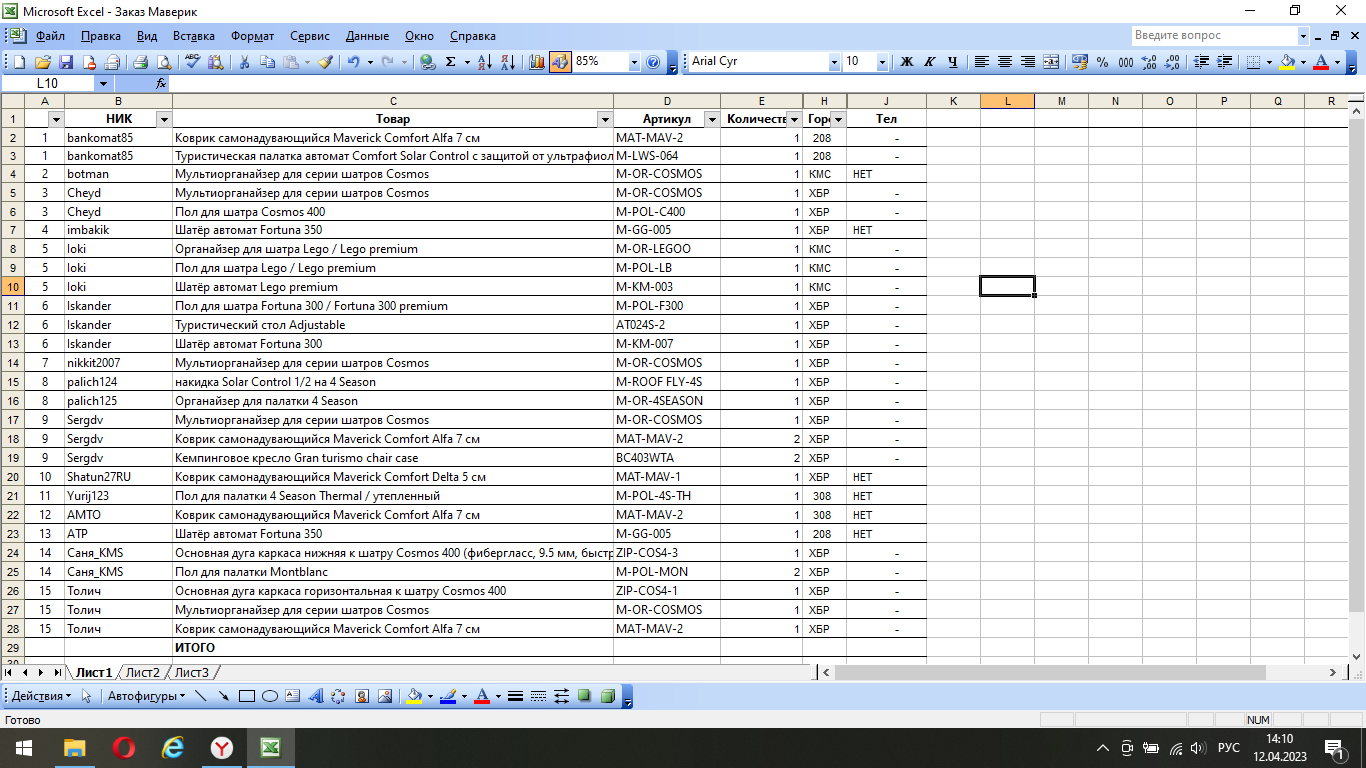
Task: Open the Правка menu
Action: (101, 36)
